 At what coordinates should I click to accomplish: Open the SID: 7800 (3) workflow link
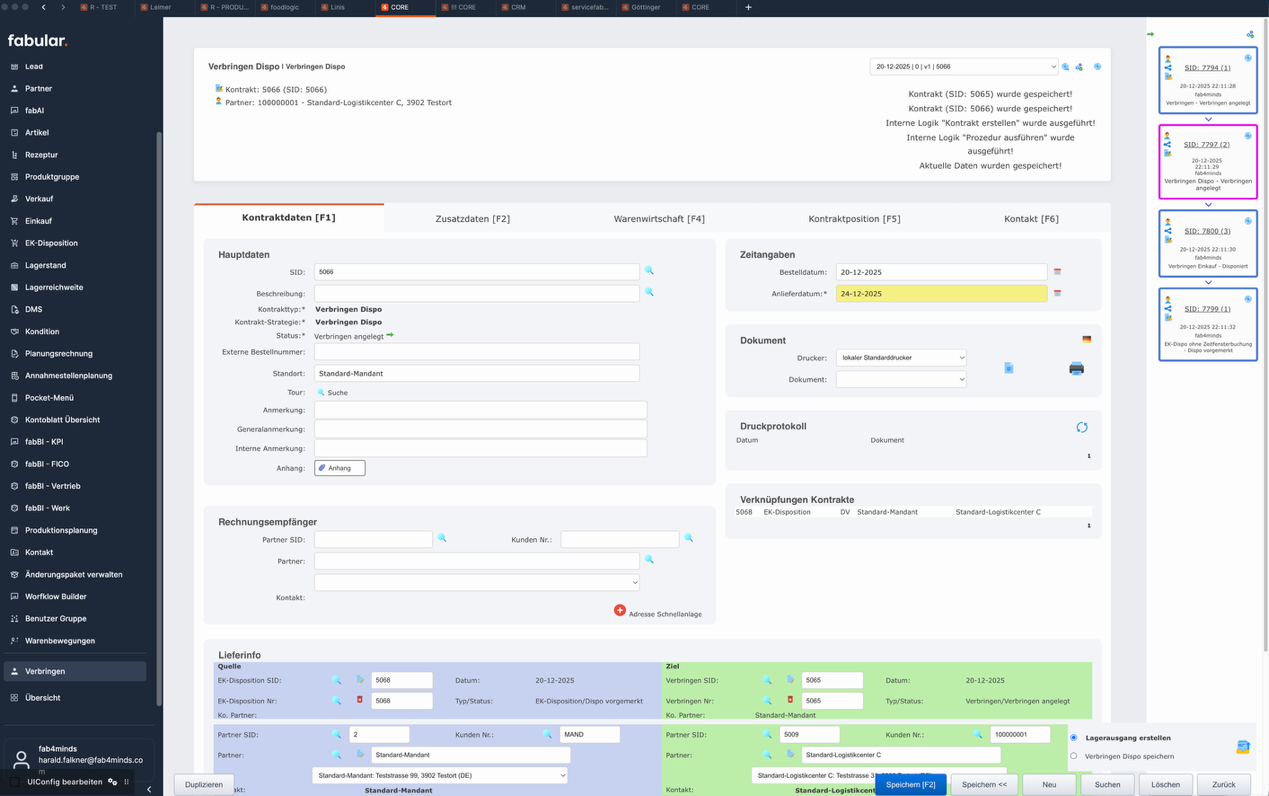(x=1207, y=231)
